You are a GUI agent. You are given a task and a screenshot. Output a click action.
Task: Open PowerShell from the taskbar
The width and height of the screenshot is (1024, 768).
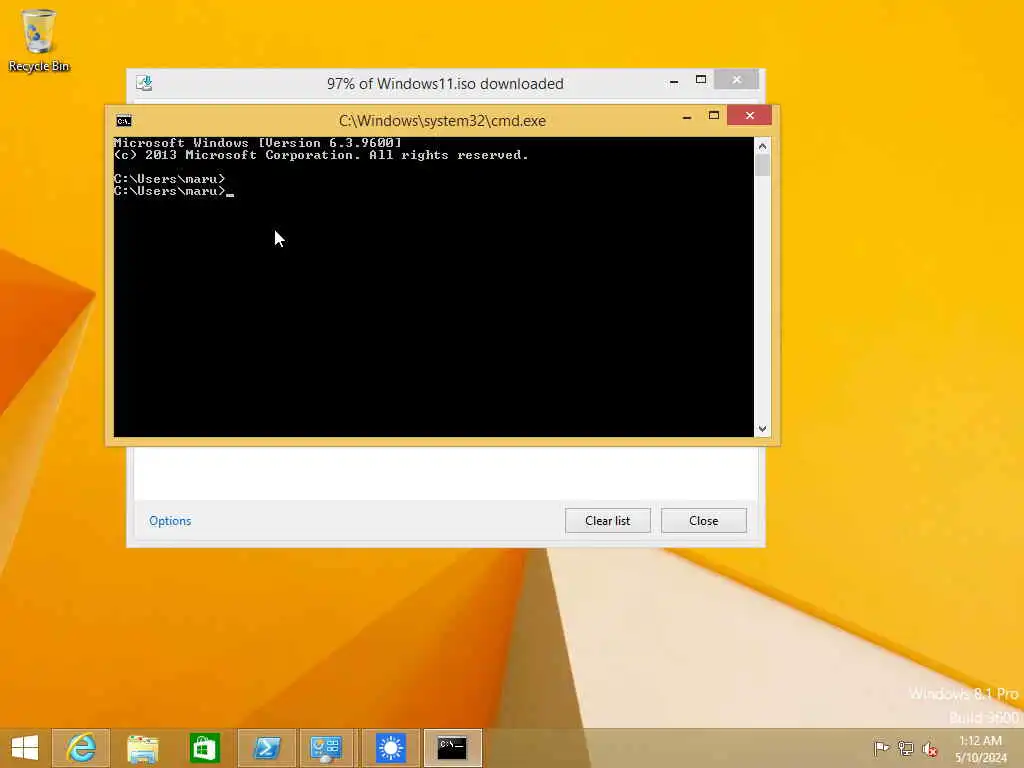click(266, 748)
